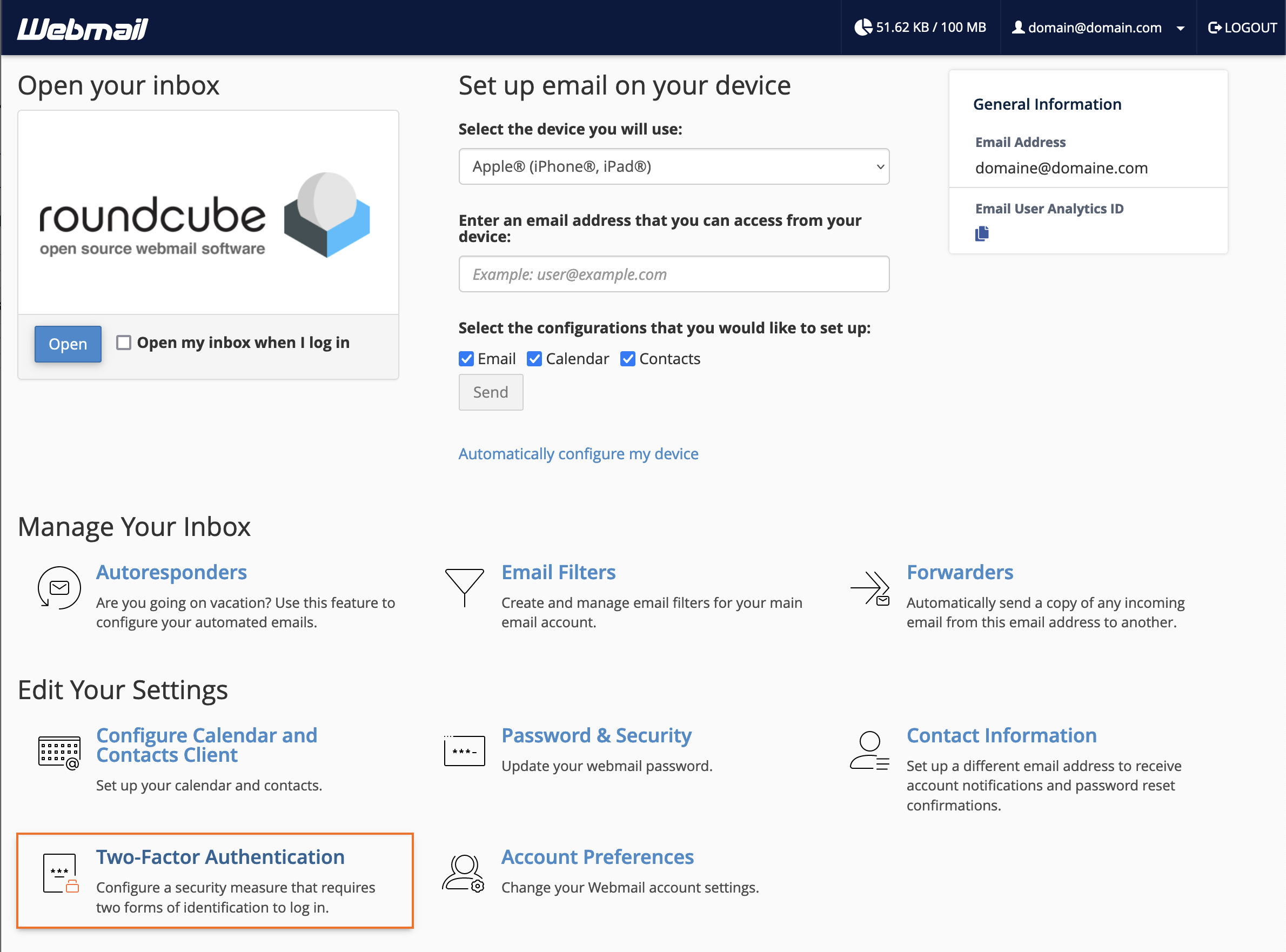Screen dimensions: 1286x952
Task: Click the Configure Calendar and Contacts icon
Action: (x=59, y=753)
